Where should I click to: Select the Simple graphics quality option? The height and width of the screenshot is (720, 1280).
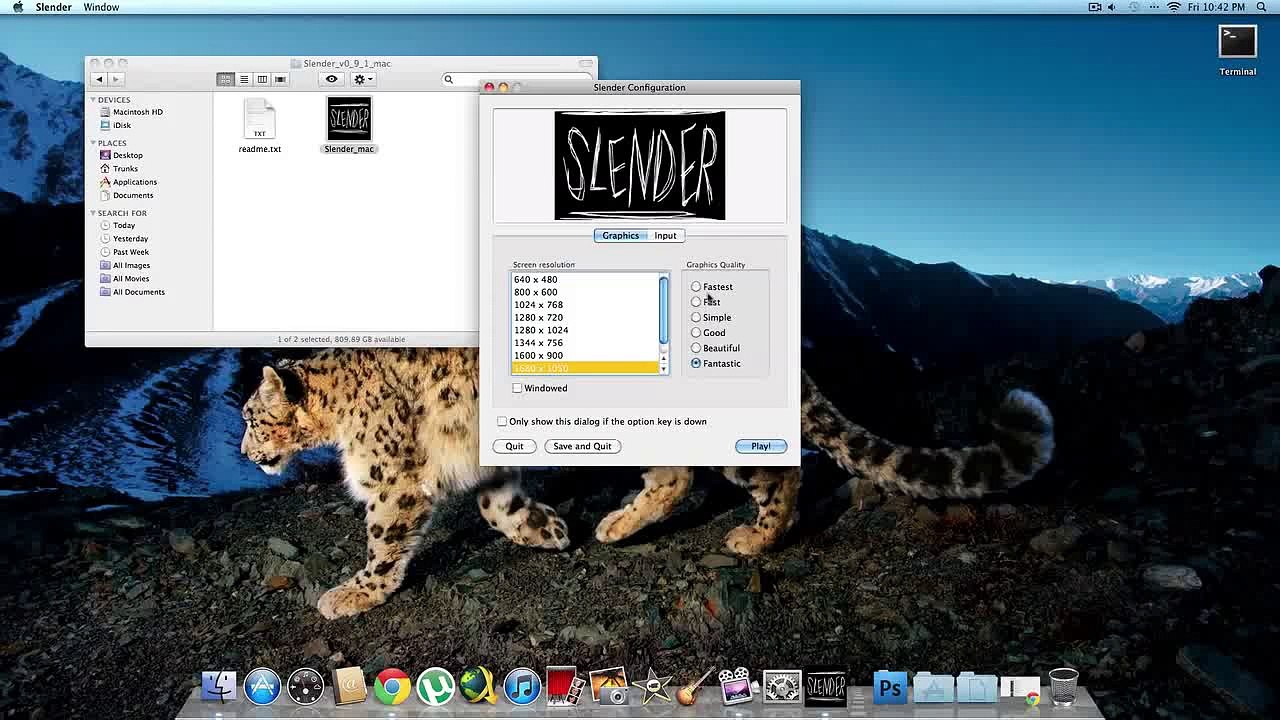tap(711, 318)
